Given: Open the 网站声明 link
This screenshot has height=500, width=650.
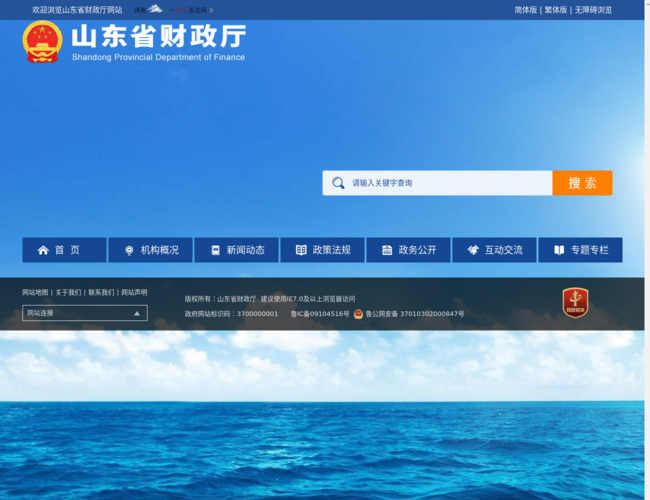Looking at the screenshot, I should pyautogui.click(x=134, y=293).
